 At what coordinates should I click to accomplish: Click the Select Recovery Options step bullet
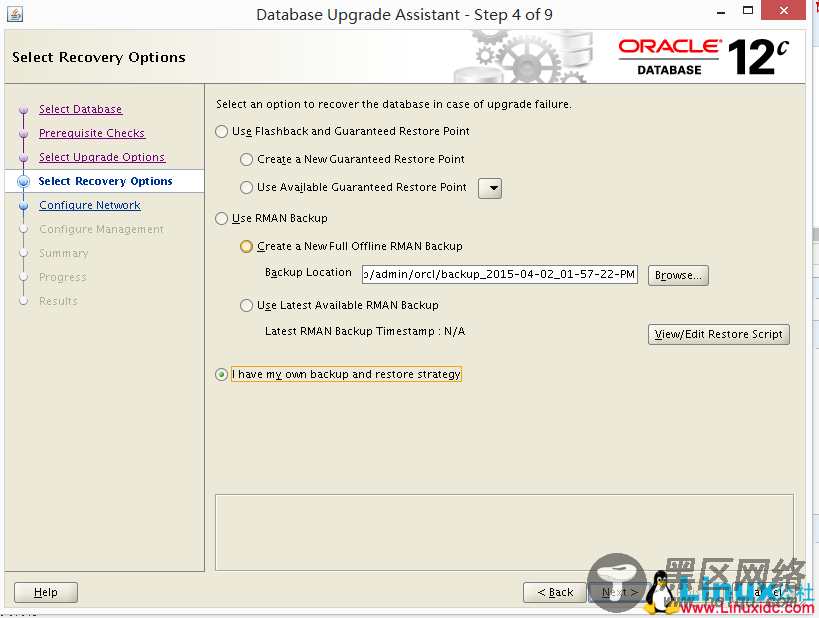click(24, 181)
